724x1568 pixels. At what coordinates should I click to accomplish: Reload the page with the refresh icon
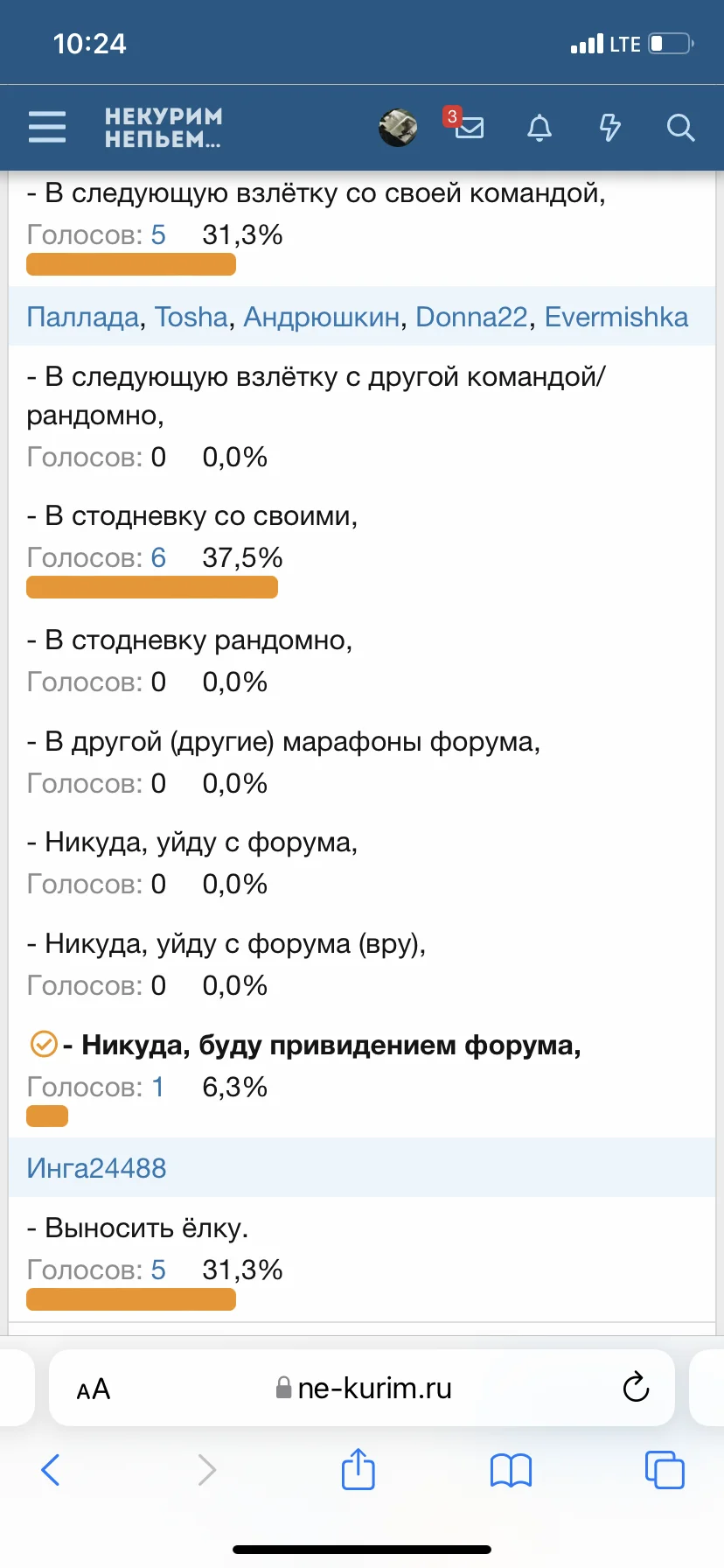point(636,1388)
